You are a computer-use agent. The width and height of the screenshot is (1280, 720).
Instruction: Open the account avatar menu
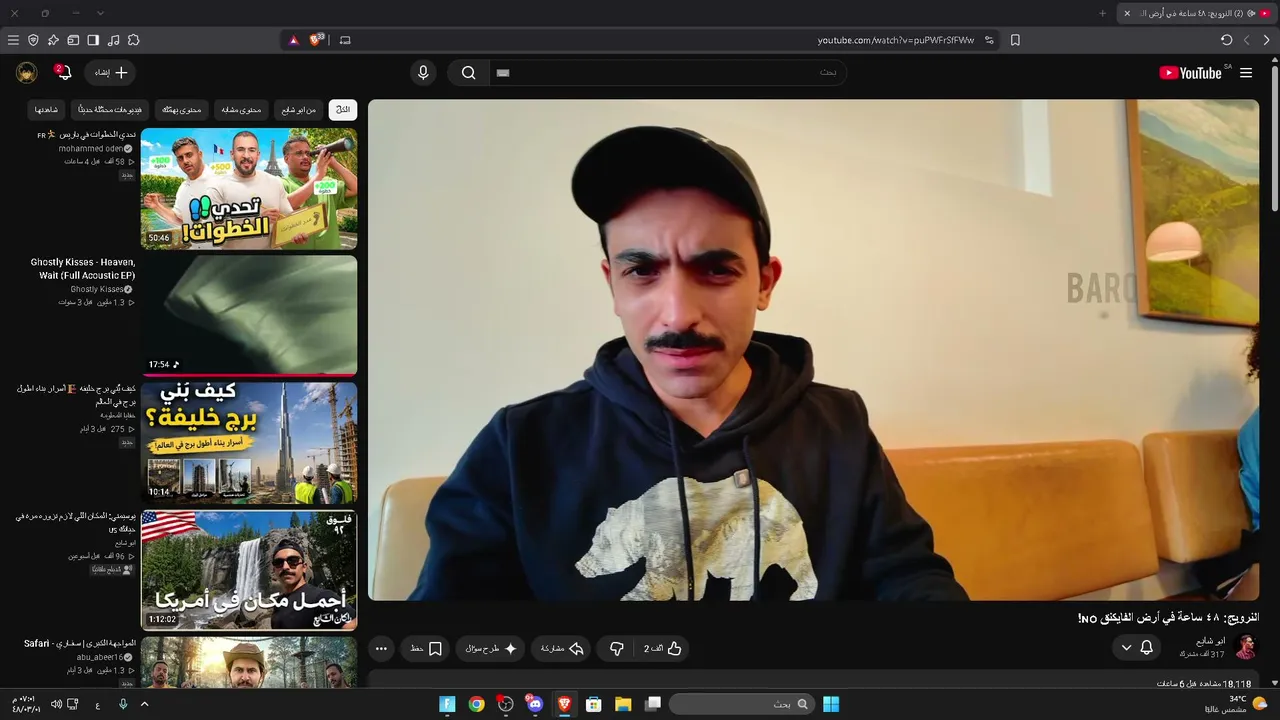[x=27, y=73]
